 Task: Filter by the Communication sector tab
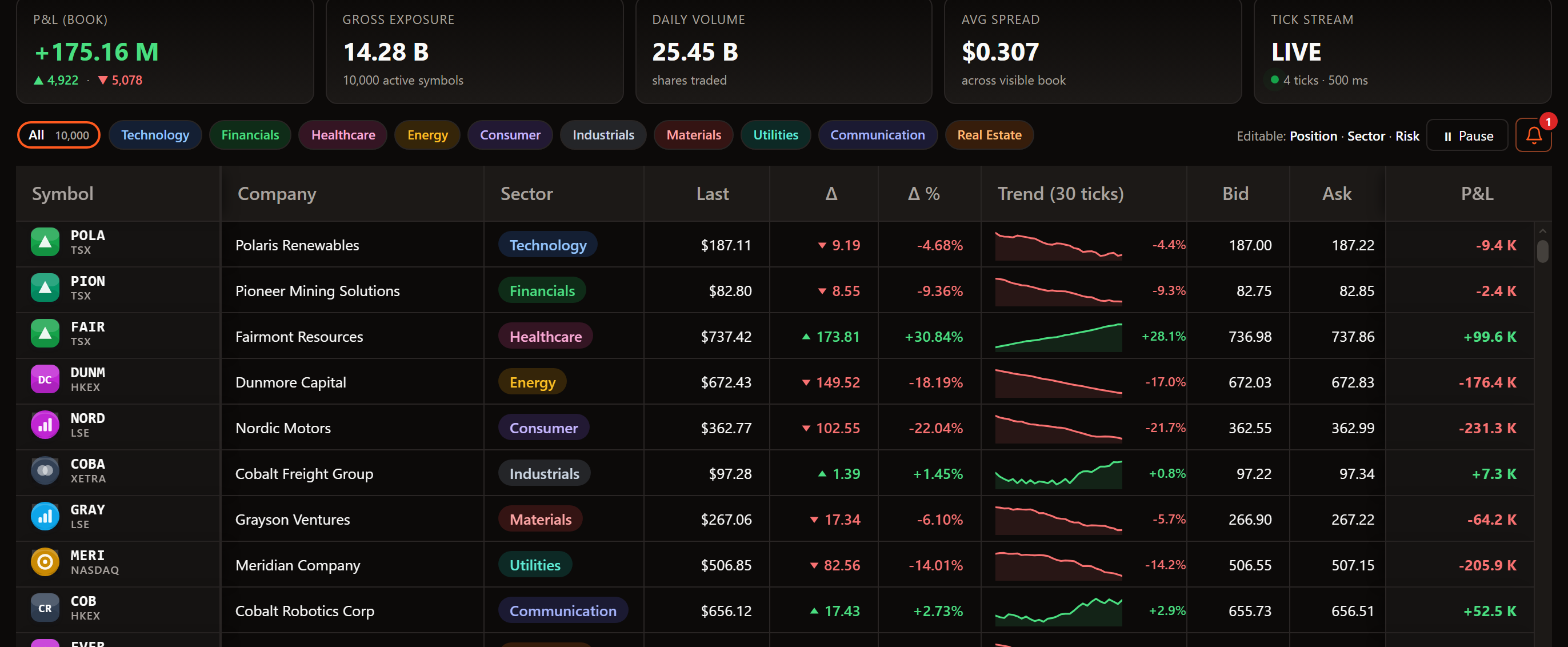coord(877,135)
